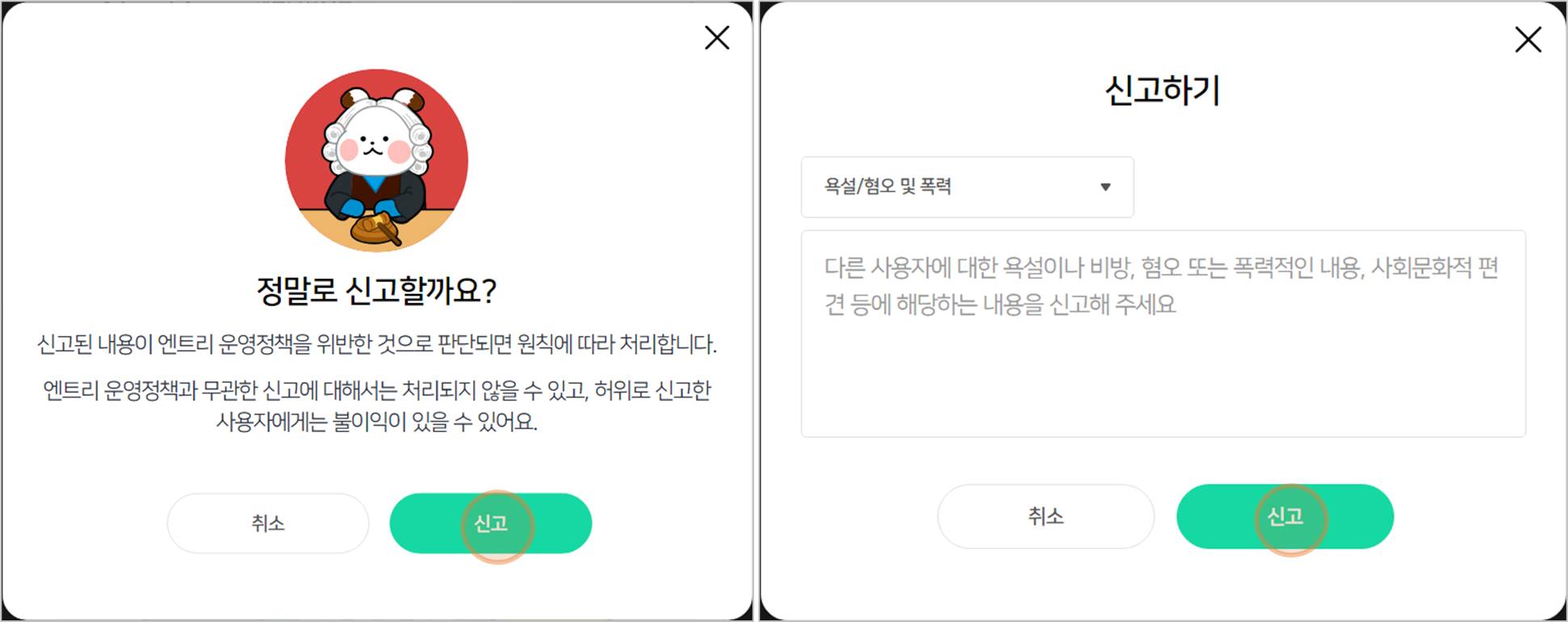The width and height of the screenshot is (1568, 622).
Task: Open the 욕설/혐오 및 폭력 category dropdown
Action: coord(967,187)
